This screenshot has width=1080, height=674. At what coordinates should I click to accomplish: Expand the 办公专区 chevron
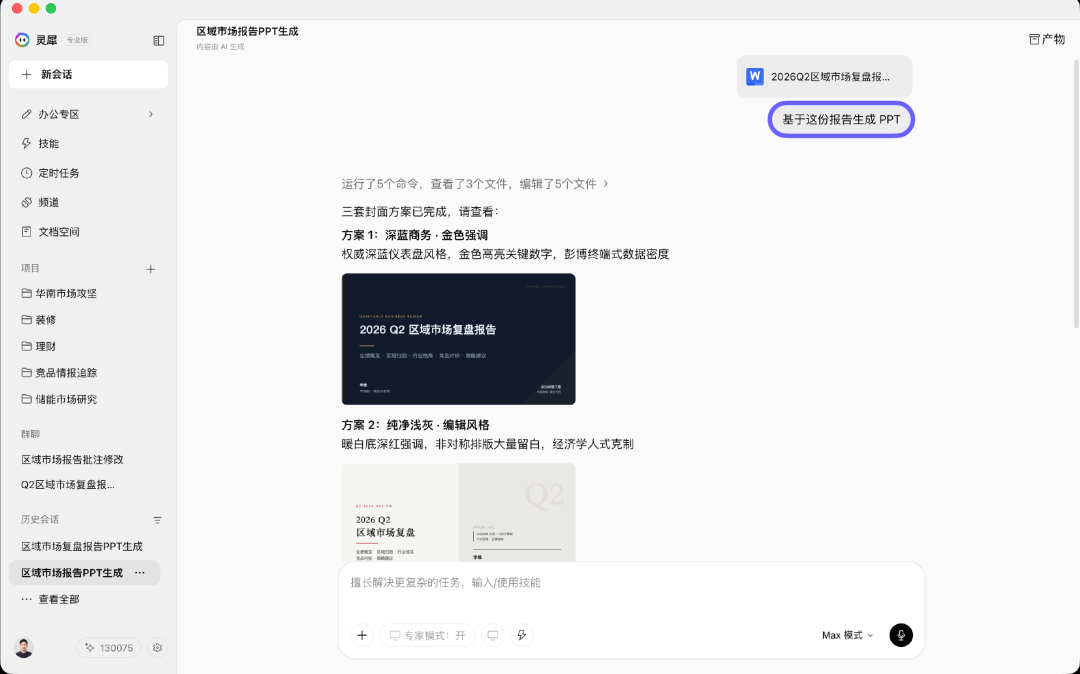pyautogui.click(x=151, y=114)
